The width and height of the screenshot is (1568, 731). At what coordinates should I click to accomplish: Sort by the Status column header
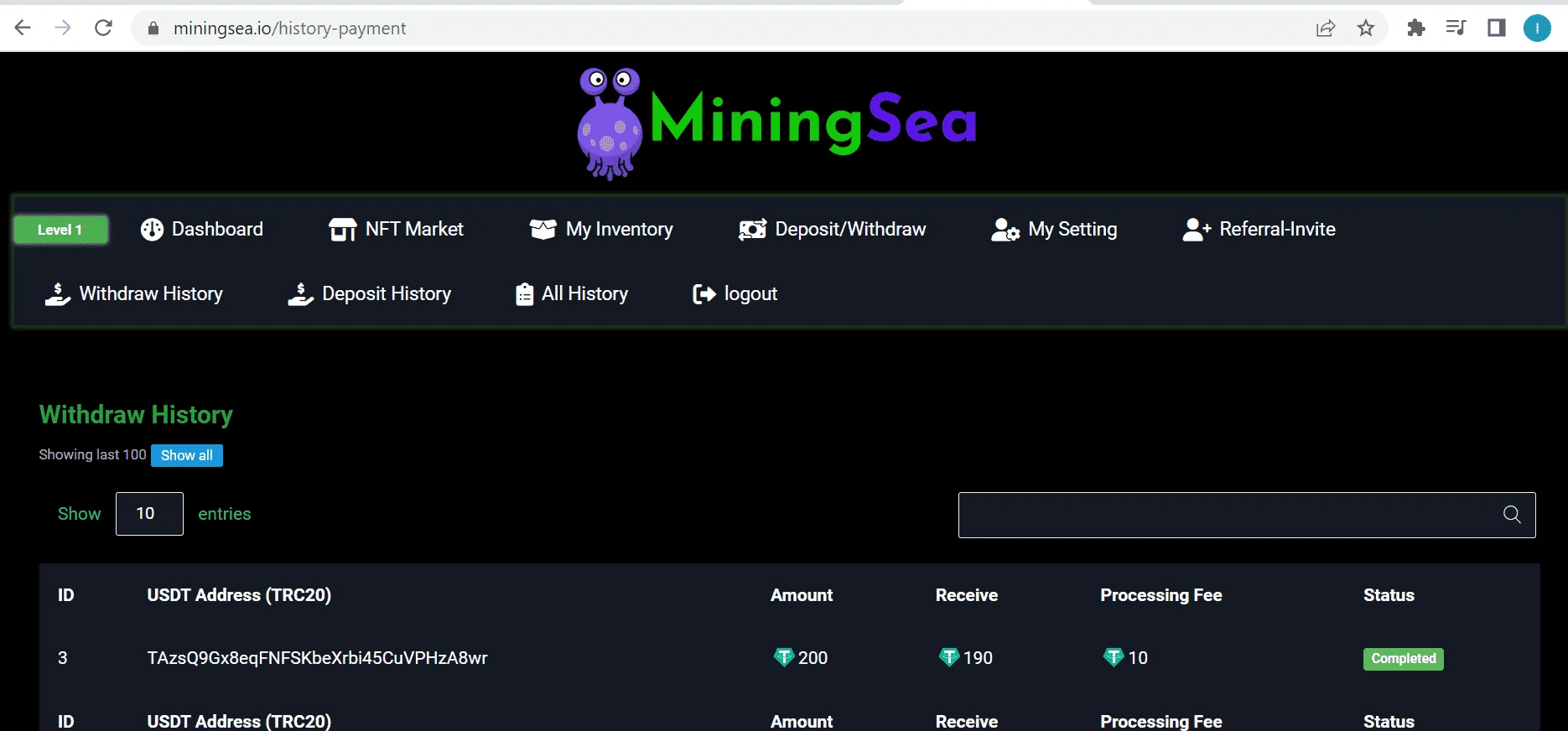tap(1389, 595)
